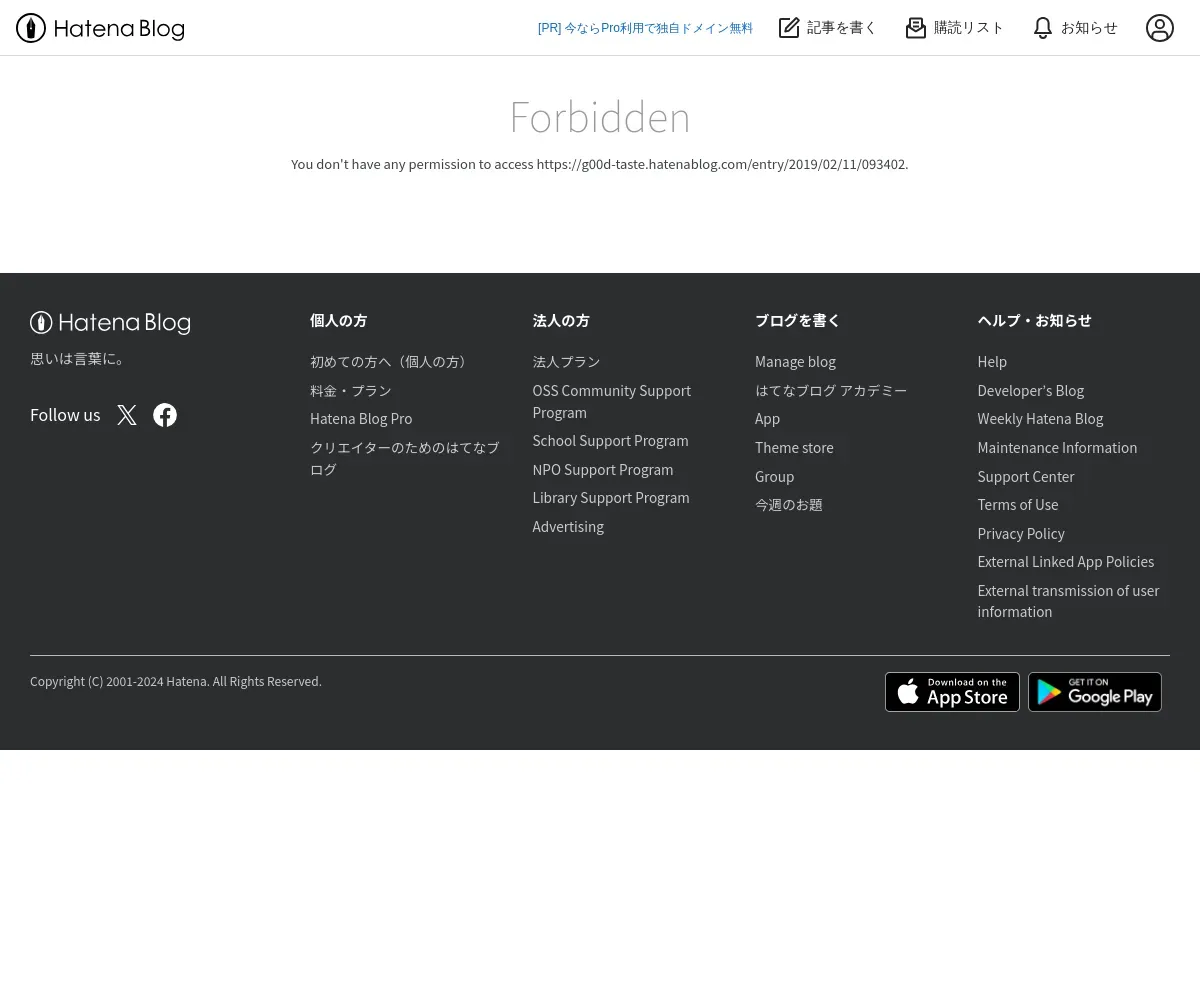Click the permission error message with URL
Viewport: 1200px width, 1000px height.
(x=600, y=164)
